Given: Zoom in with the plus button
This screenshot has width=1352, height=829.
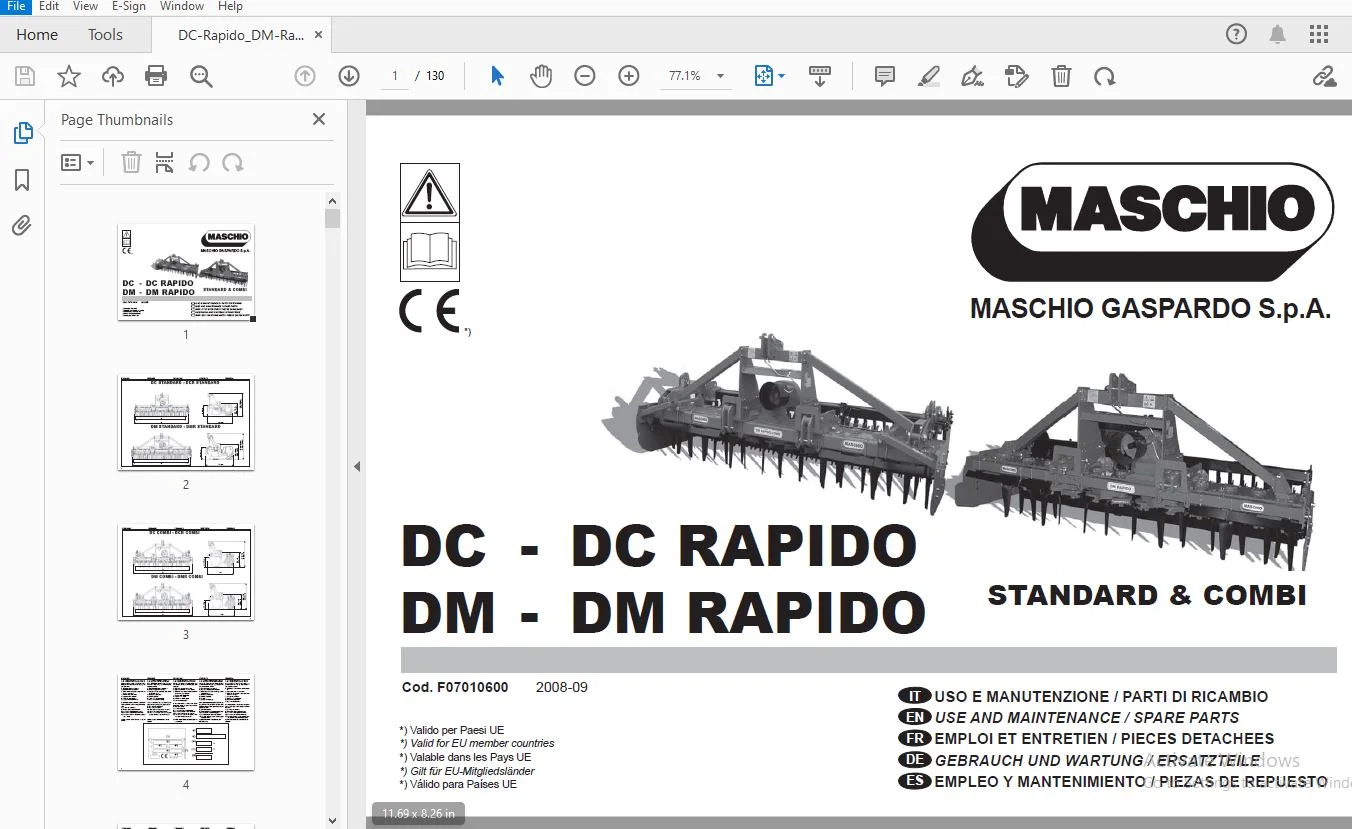Looking at the screenshot, I should point(629,76).
